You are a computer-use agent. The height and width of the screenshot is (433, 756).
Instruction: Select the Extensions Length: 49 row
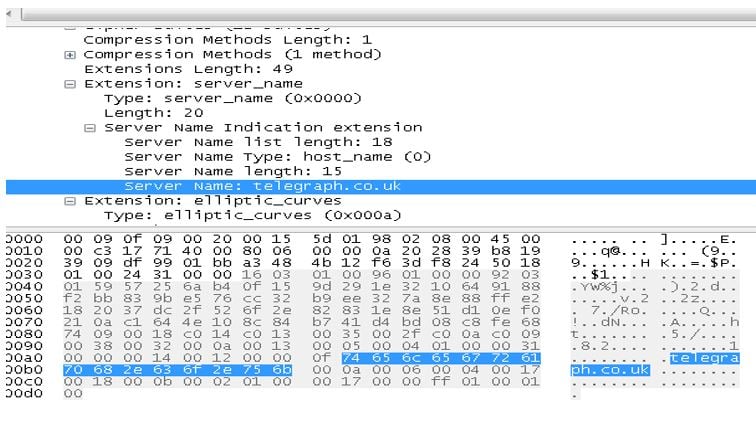pos(189,69)
